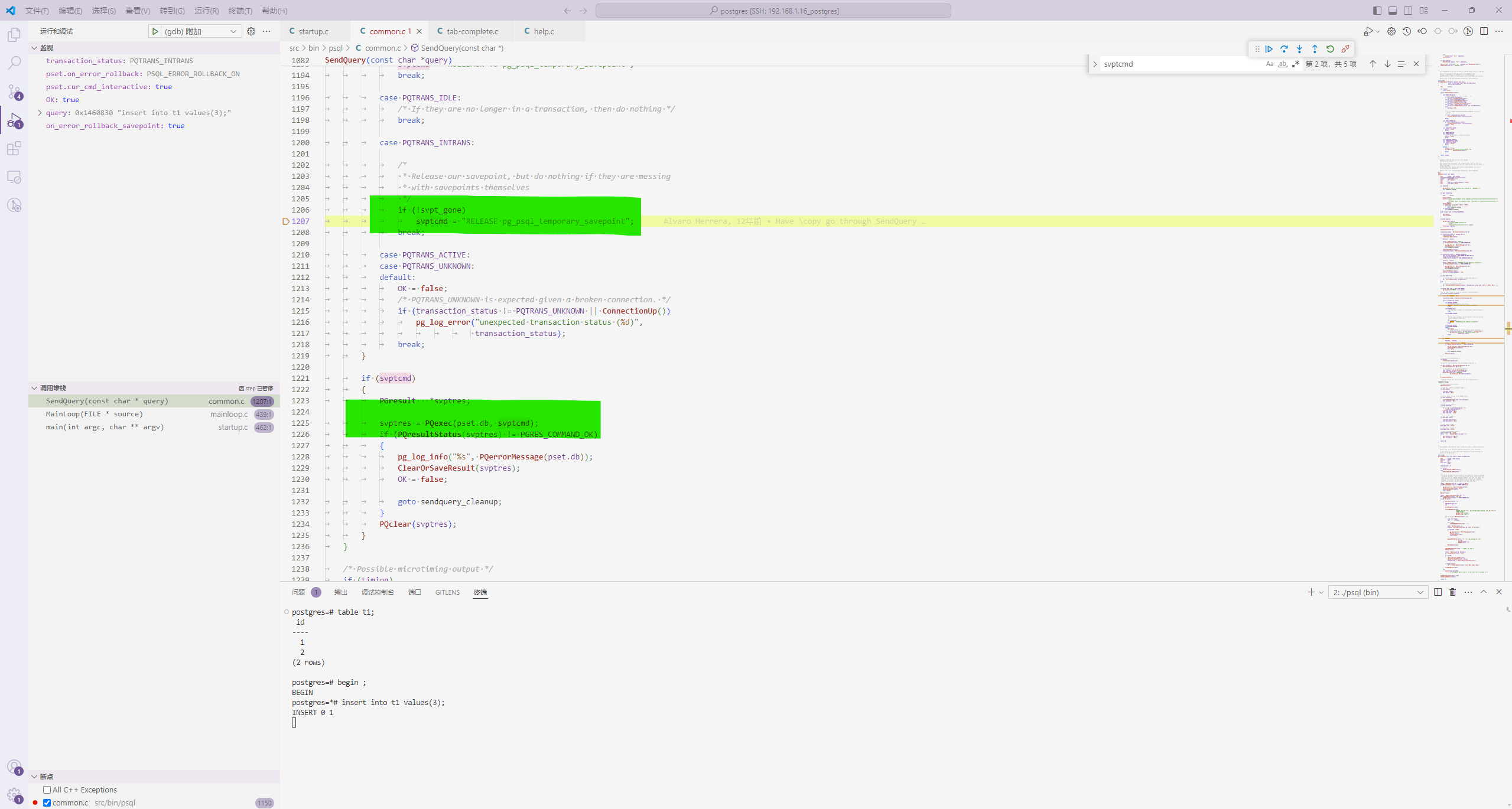Click Continue in the debug toolbar
1512x809 pixels.
click(x=1269, y=49)
